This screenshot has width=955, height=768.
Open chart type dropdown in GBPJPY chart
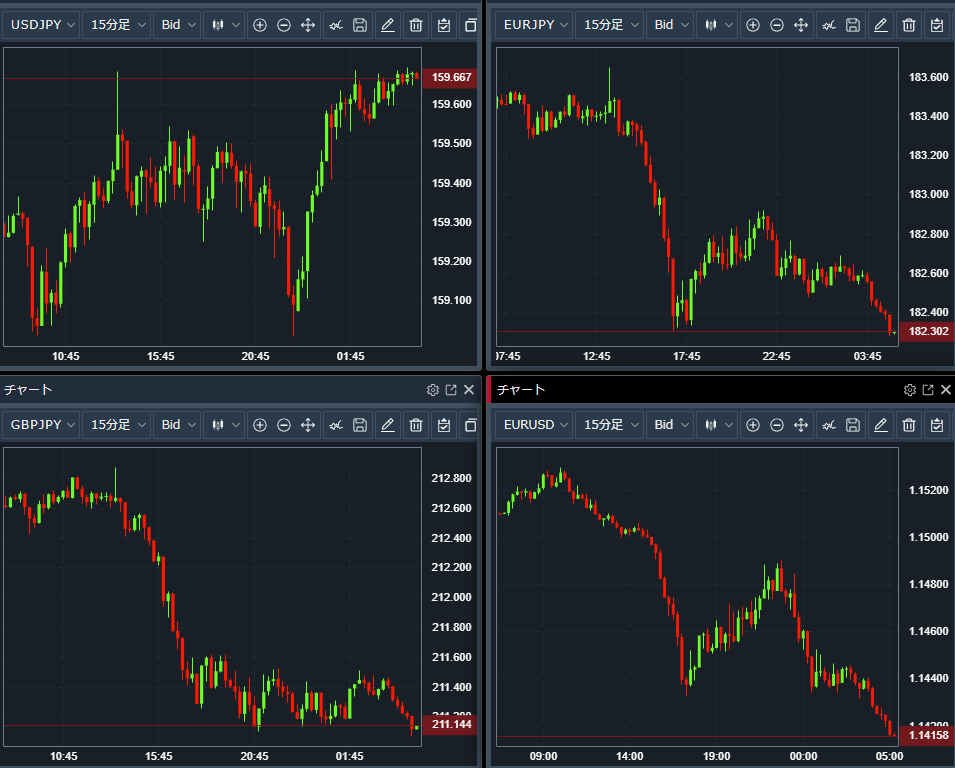224,425
